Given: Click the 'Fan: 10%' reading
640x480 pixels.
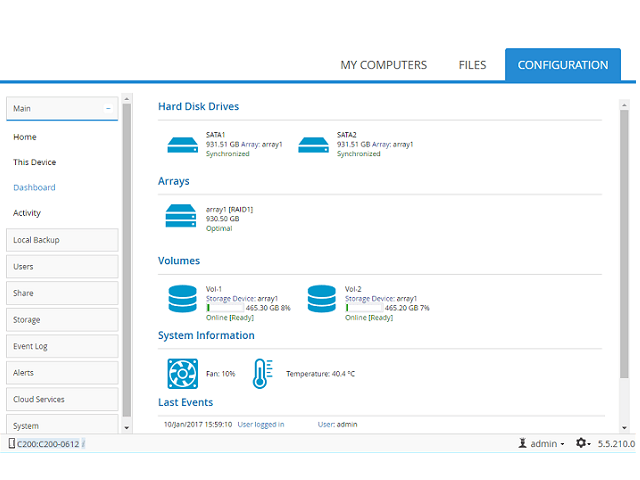Looking at the screenshot, I should click(x=220, y=374).
